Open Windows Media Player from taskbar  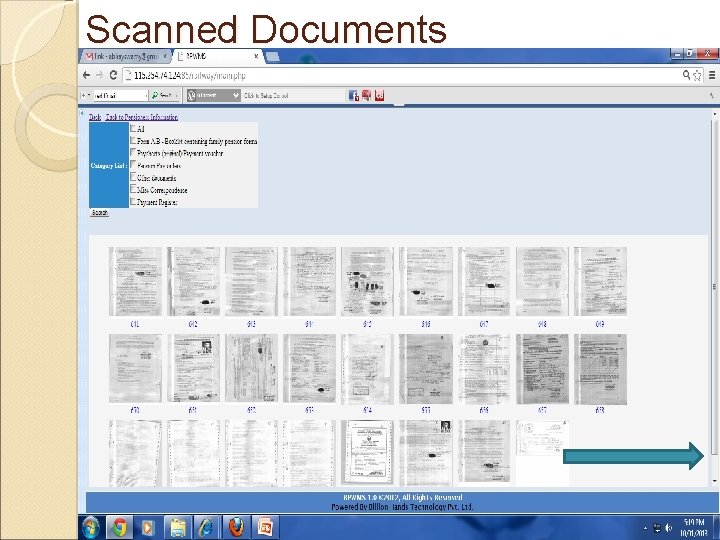click(x=148, y=527)
